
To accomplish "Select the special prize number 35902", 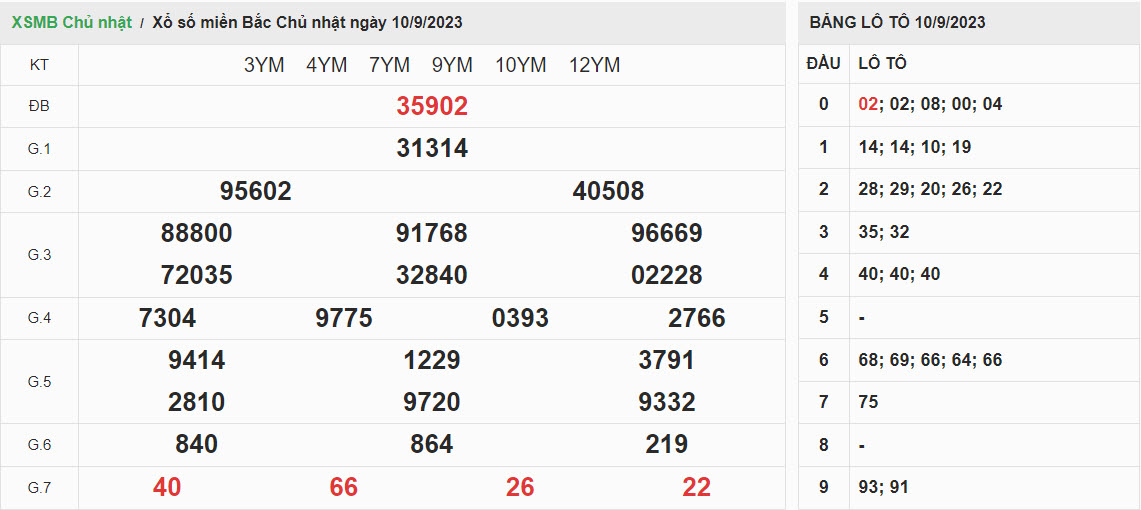I will click(x=432, y=106).
